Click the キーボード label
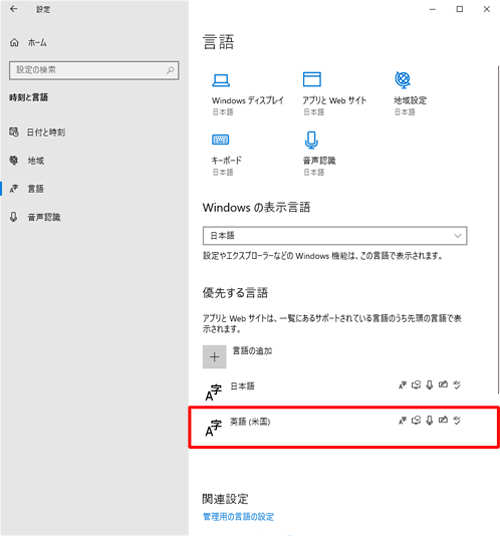The height and width of the screenshot is (536, 500). point(227,160)
